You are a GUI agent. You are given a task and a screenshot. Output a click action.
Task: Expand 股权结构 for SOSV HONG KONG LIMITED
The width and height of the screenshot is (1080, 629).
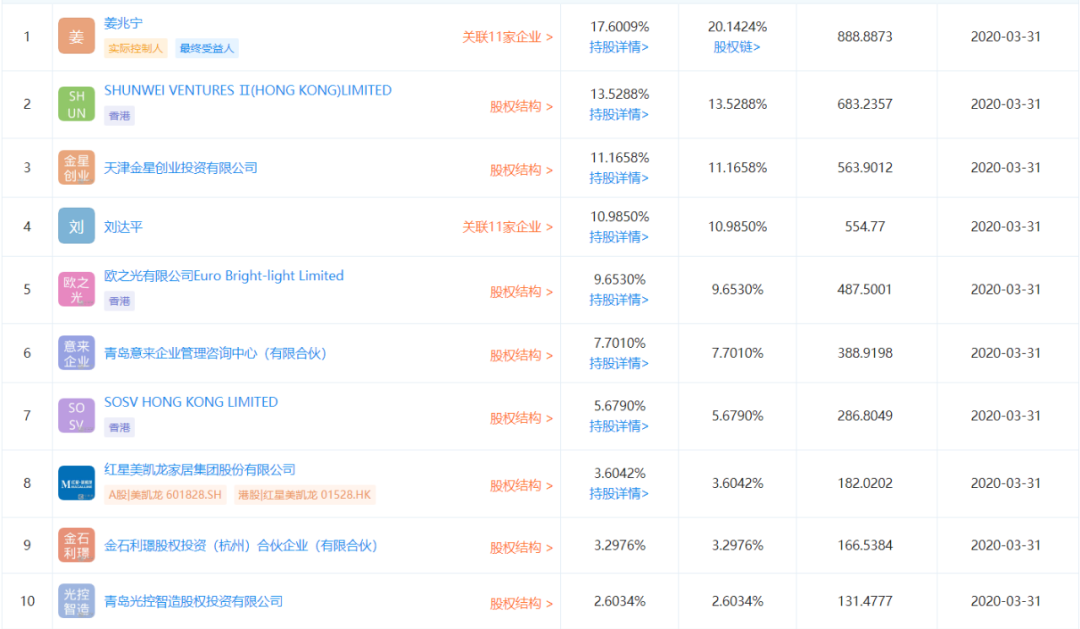tap(521, 417)
